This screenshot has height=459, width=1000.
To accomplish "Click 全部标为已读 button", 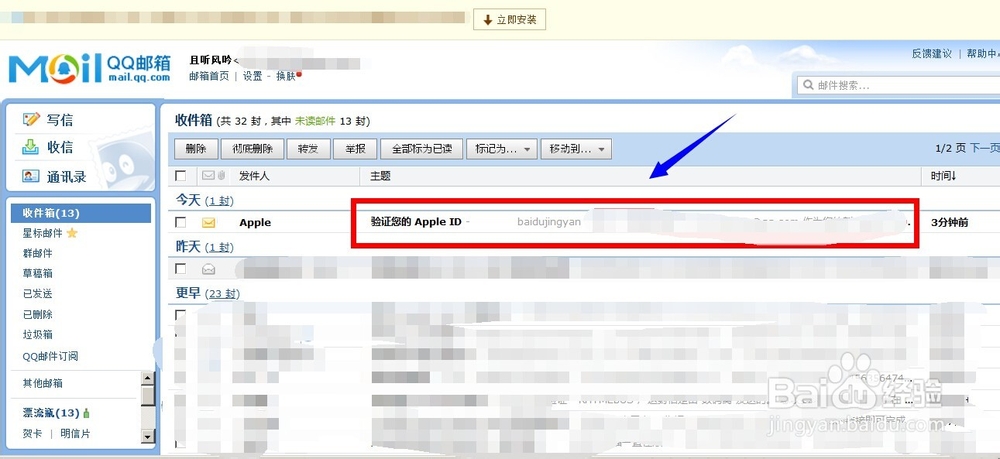I will 422,149.
